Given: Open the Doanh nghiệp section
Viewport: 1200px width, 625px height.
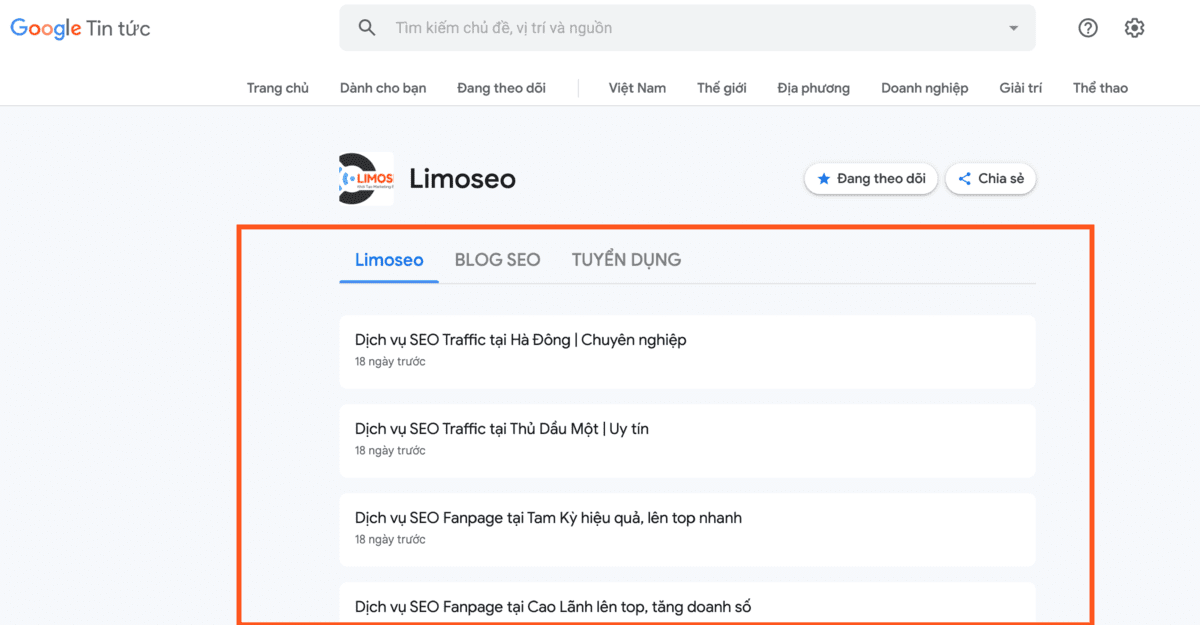Looking at the screenshot, I should (925, 88).
